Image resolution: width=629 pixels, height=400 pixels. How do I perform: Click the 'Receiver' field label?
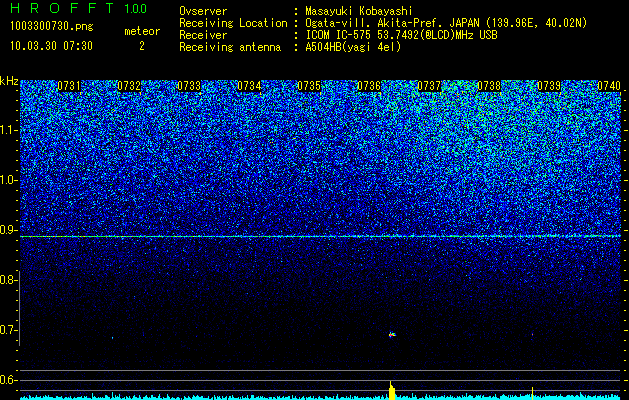pos(203,35)
